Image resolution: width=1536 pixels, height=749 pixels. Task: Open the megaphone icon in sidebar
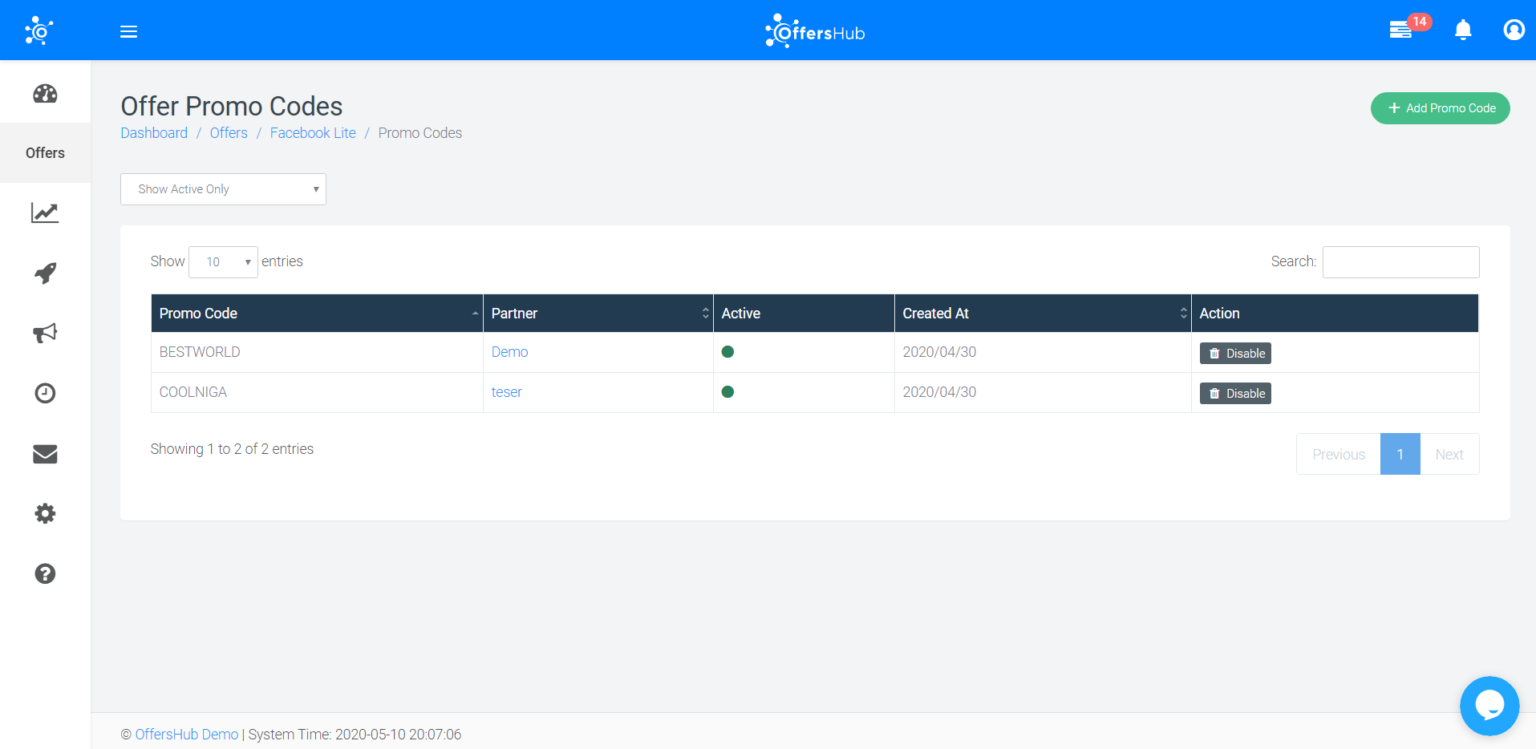point(45,333)
